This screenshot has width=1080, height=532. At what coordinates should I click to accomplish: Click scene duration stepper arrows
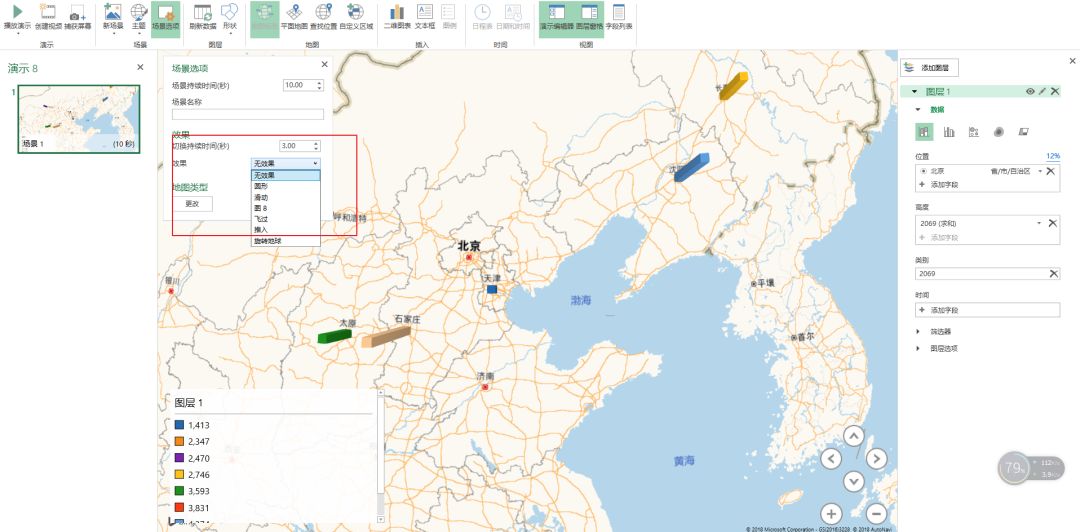coord(319,85)
